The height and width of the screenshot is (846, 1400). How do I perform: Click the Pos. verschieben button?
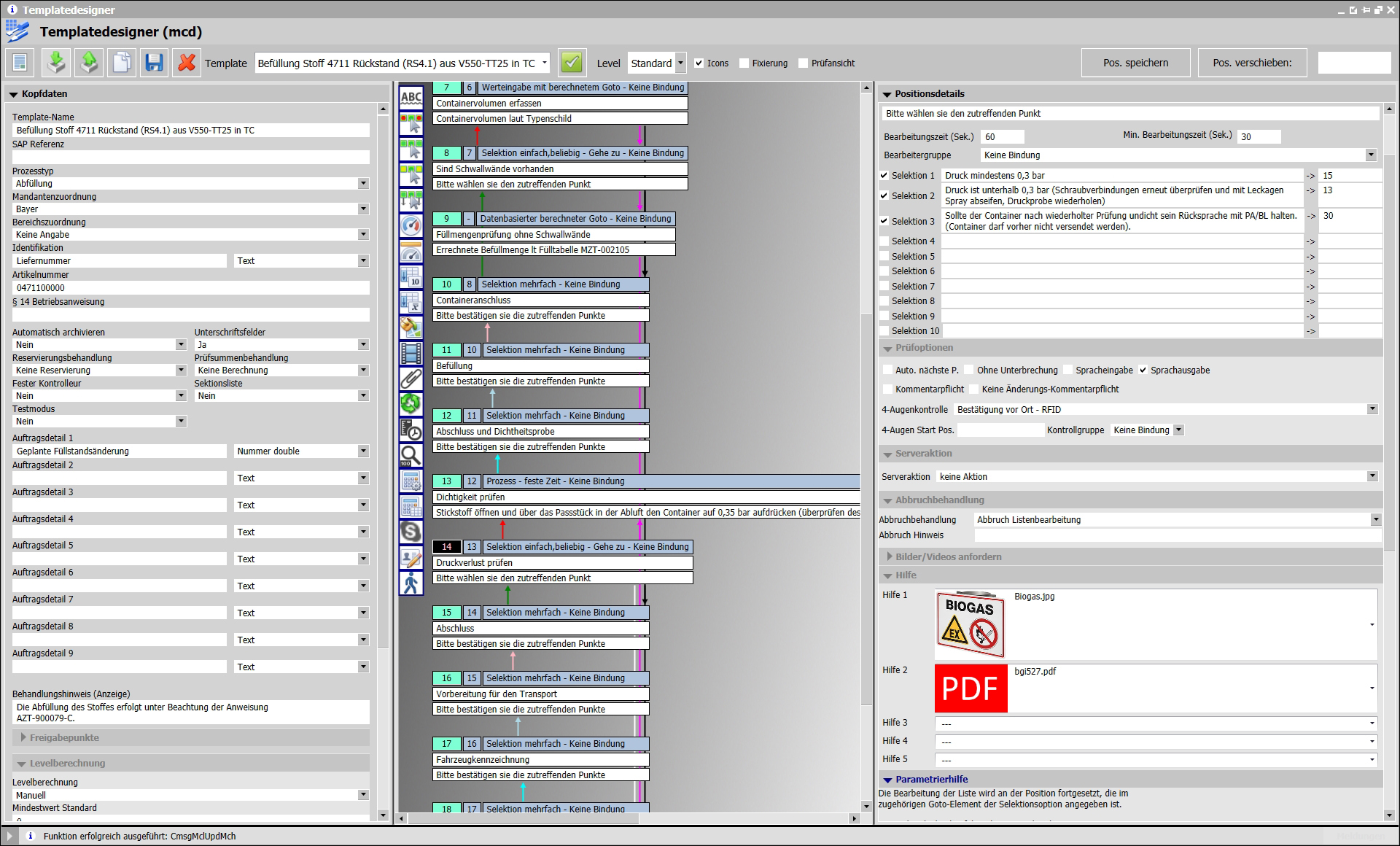[1252, 63]
